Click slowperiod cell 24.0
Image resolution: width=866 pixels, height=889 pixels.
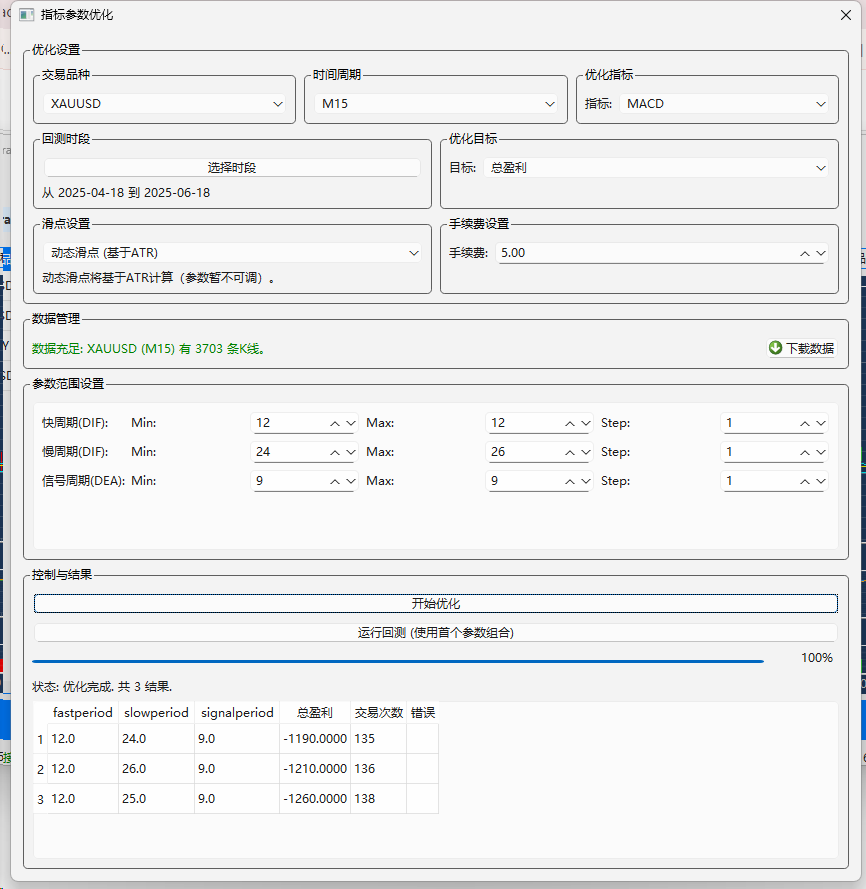pos(157,739)
